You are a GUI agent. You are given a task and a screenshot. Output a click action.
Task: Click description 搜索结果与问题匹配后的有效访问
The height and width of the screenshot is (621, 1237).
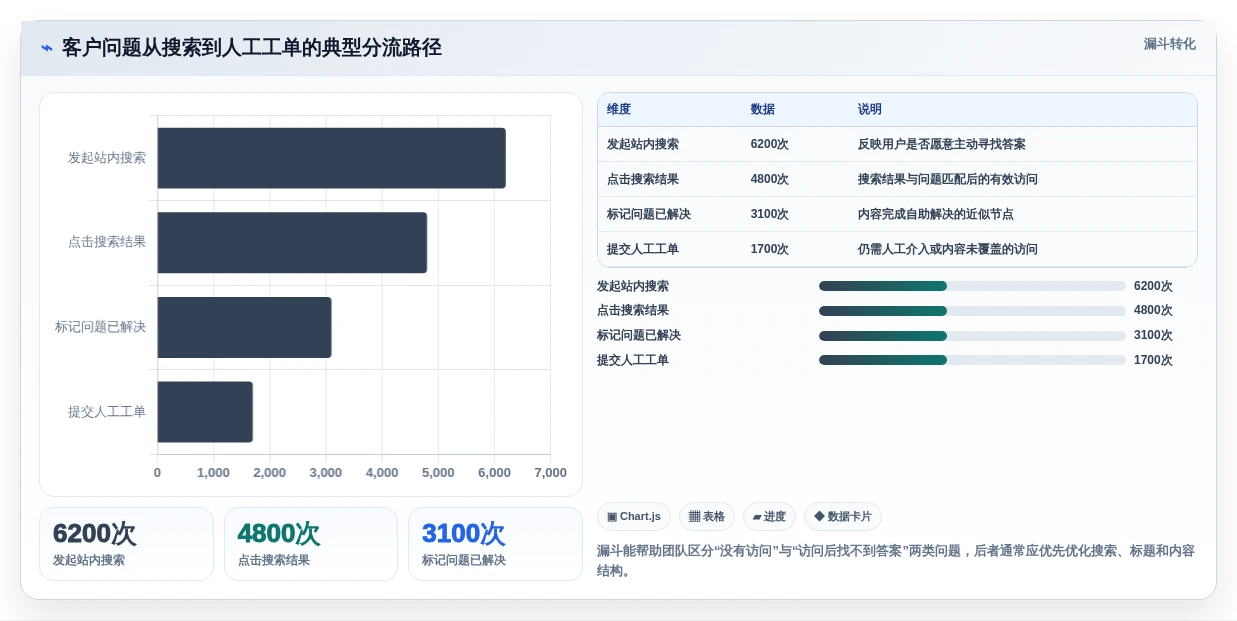(948, 179)
